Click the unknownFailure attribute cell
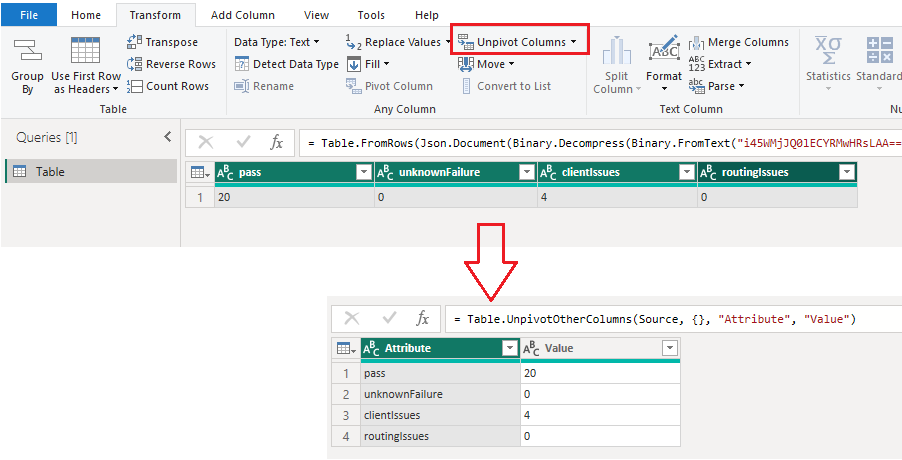Image resolution: width=902 pixels, height=460 pixels. (x=440, y=394)
